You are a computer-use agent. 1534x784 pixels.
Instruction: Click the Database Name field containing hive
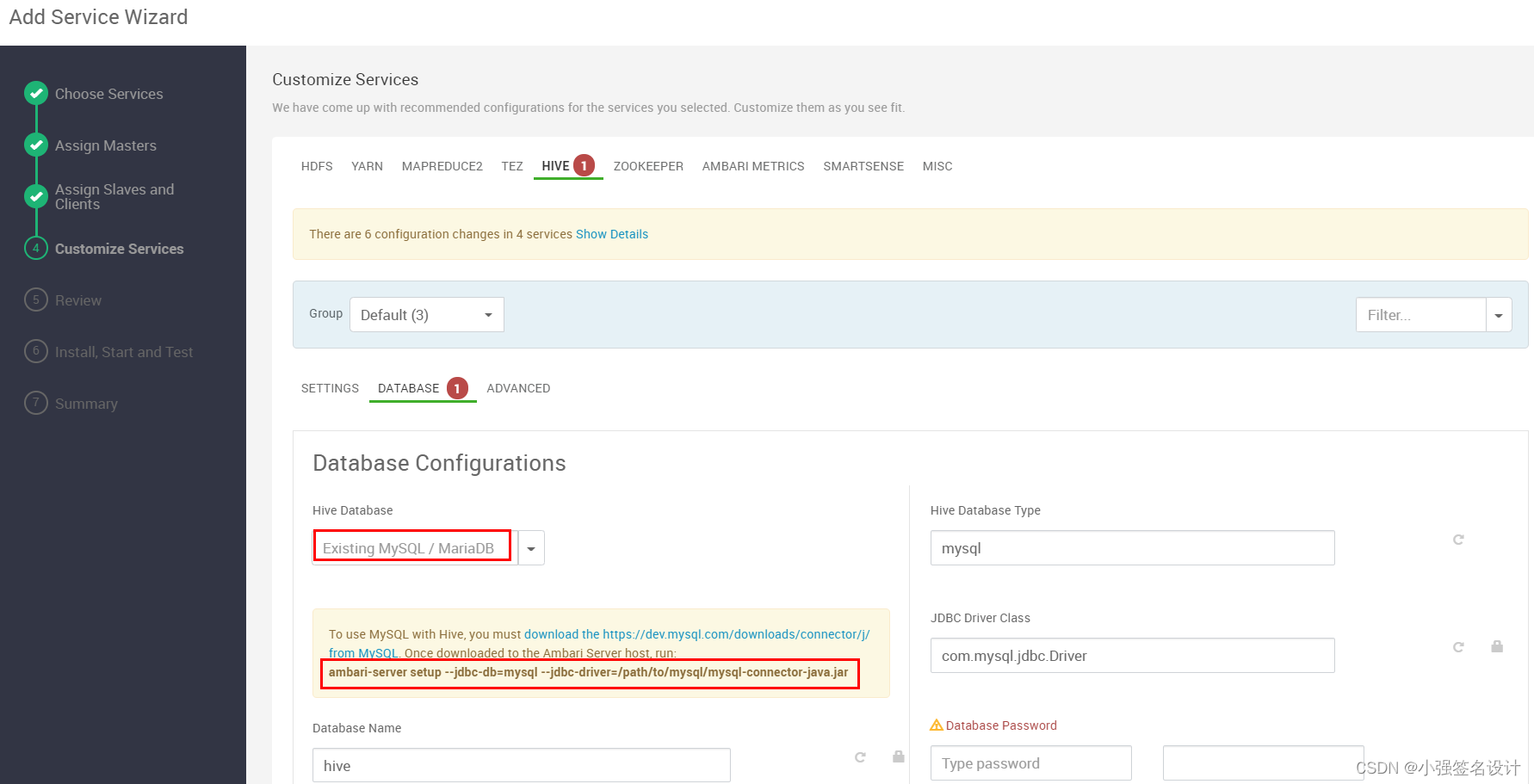(521, 765)
